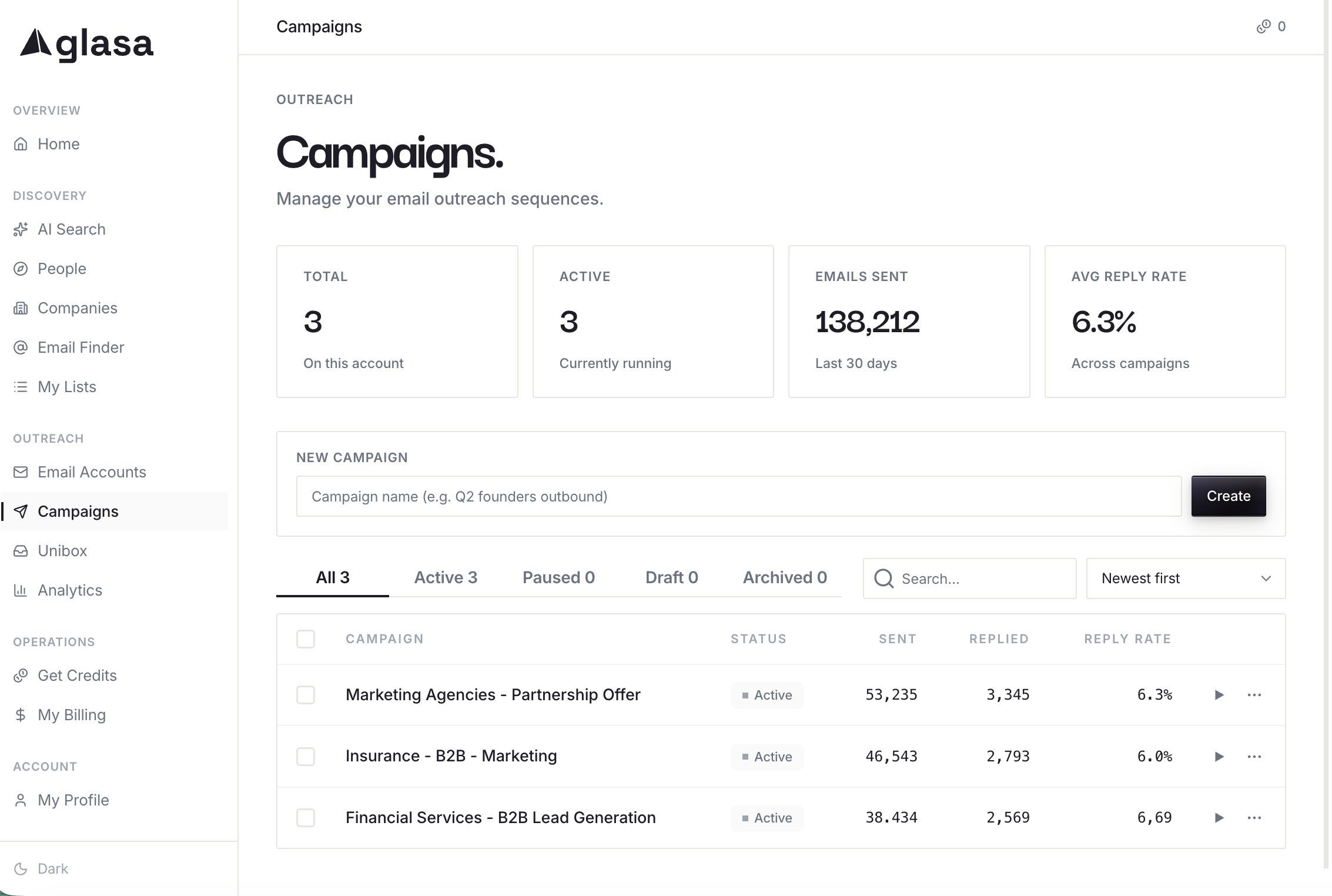Image resolution: width=1332 pixels, height=896 pixels.
Task: Open the Analytics page
Action: (x=114, y=590)
